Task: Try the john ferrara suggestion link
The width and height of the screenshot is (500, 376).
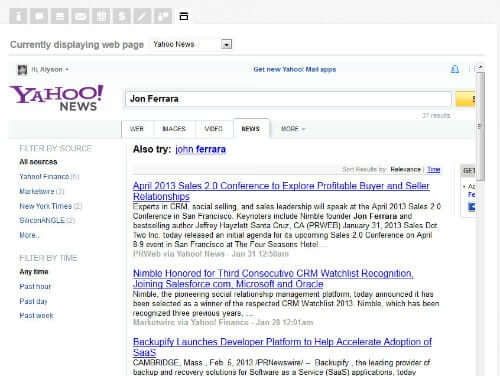Action: pyautogui.click(x=200, y=149)
